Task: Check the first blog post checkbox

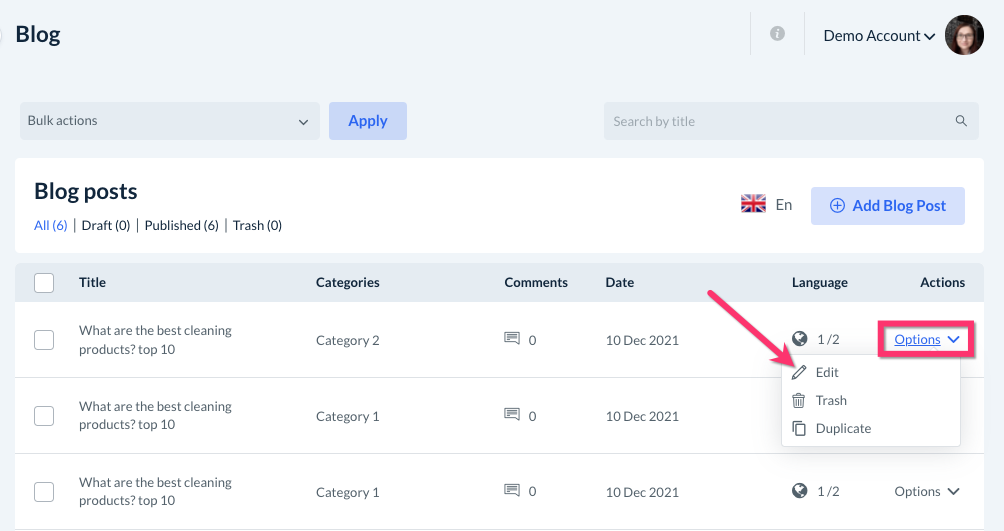Action: coord(44,340)
